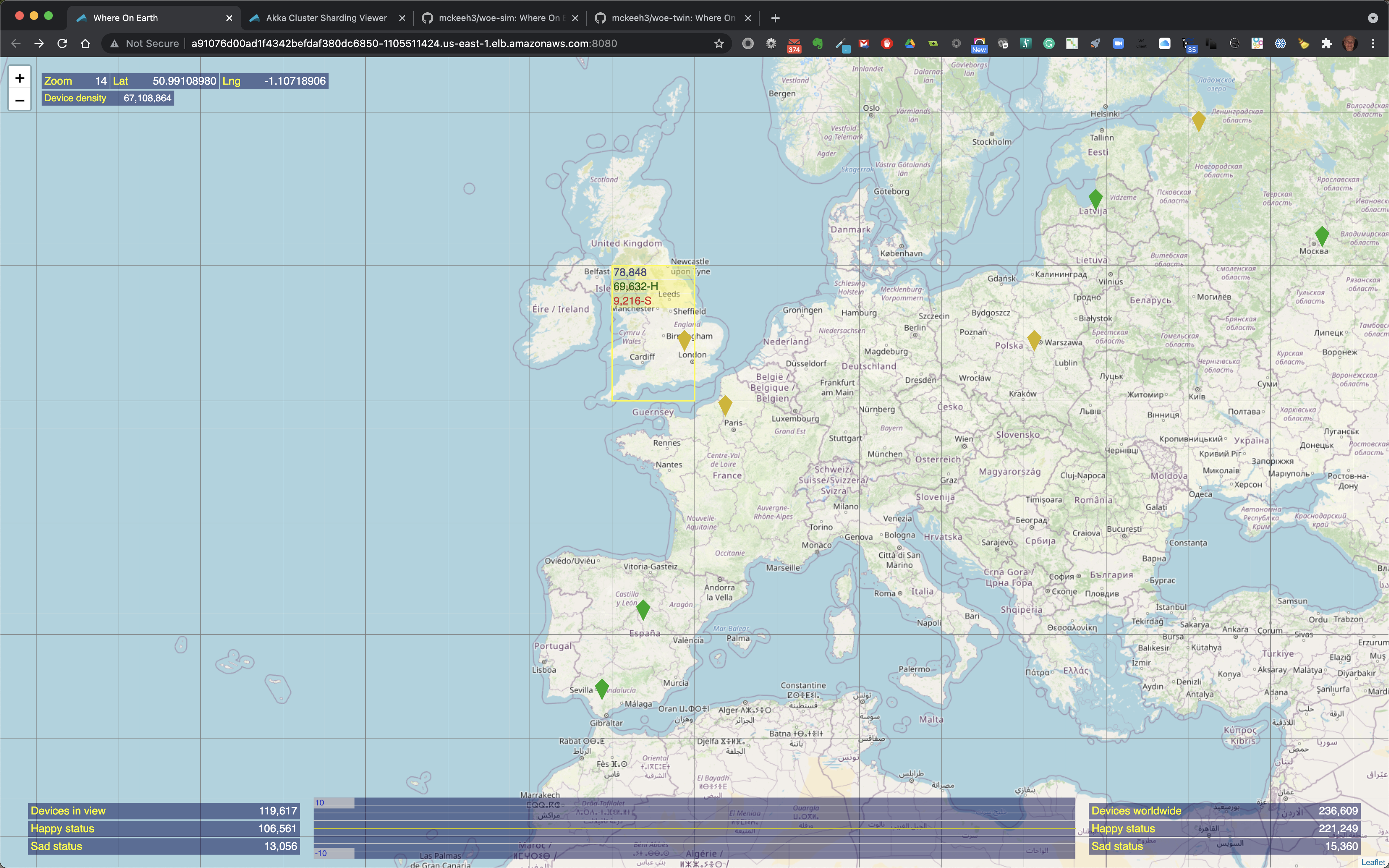1389x868 pixels.
Task: Open the Zoom extension icon
Action: pos(1118,44)
